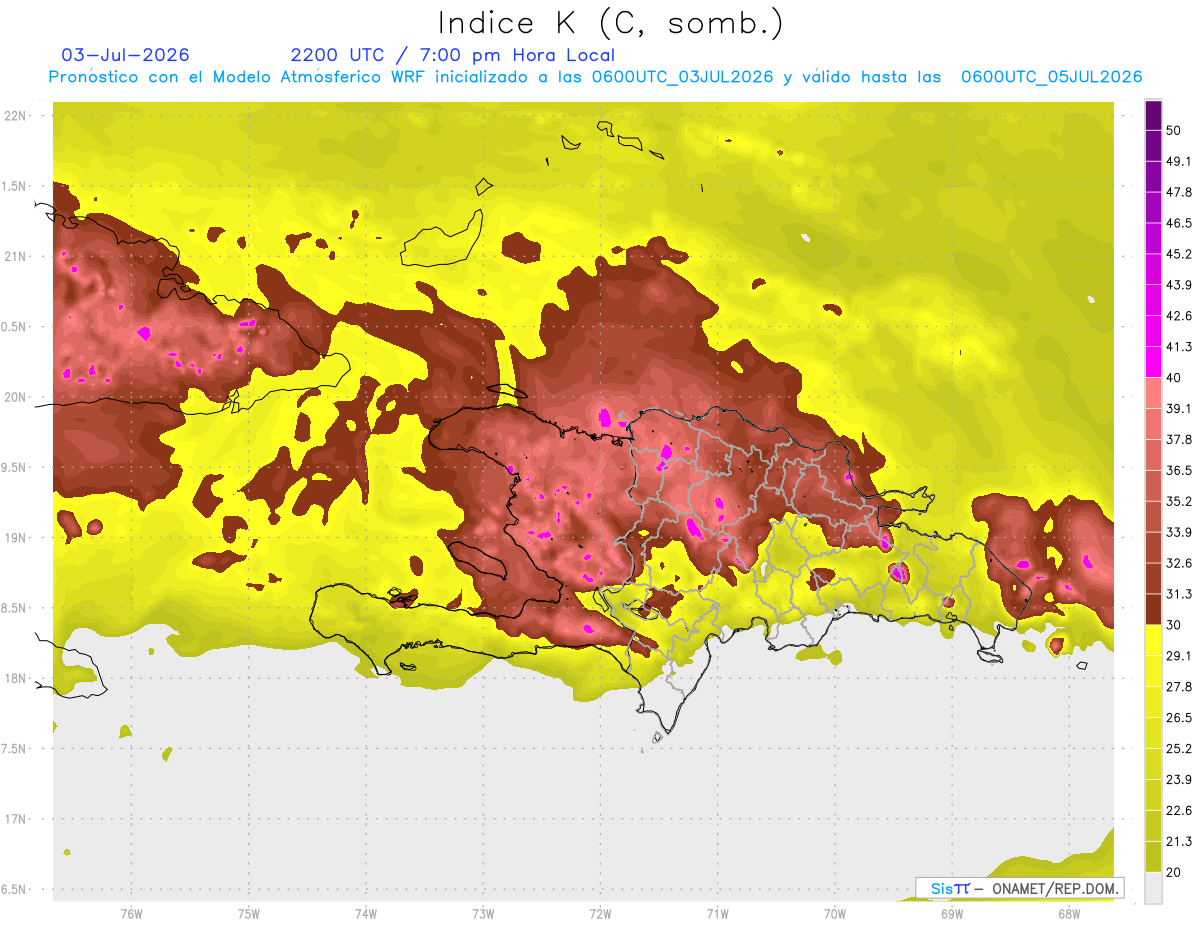Click the colorbar value '30'
The width and height of the screenshot is (1200, 927).
click(1173, 625)
